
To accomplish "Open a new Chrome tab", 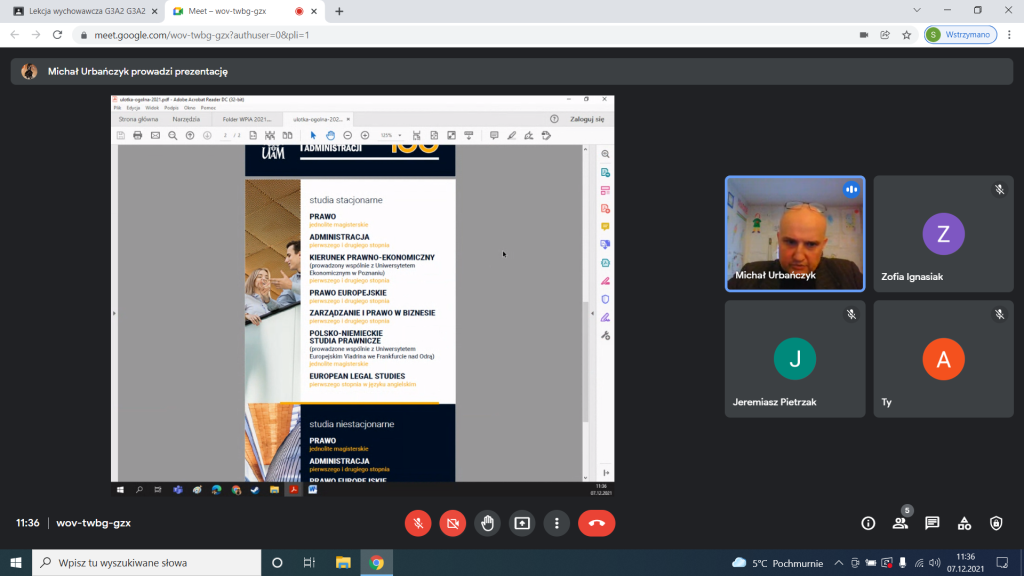I will [339, 11].
